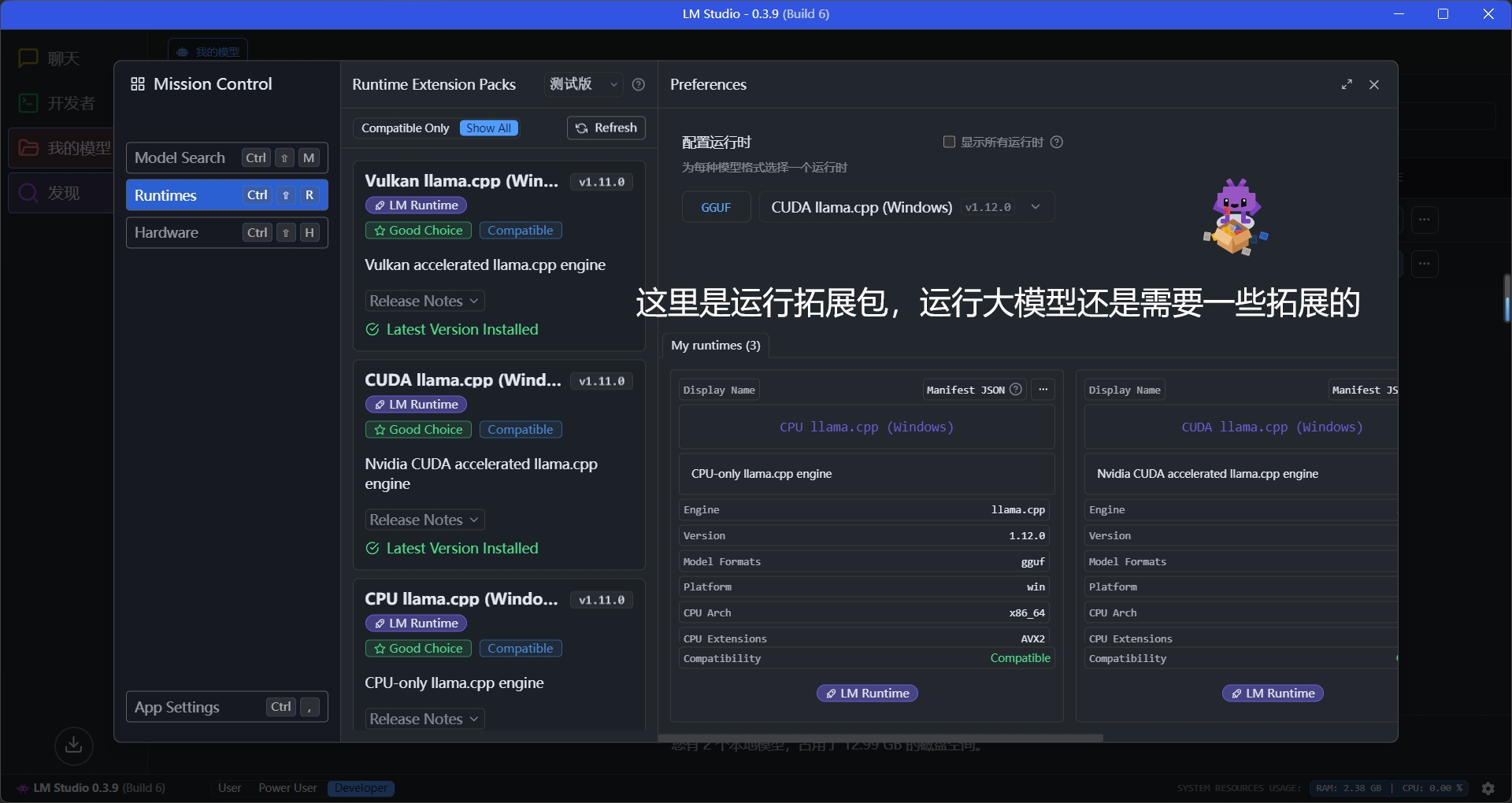Click Good Choice tag under CUDA llama.cpp pack

point(418,430)
